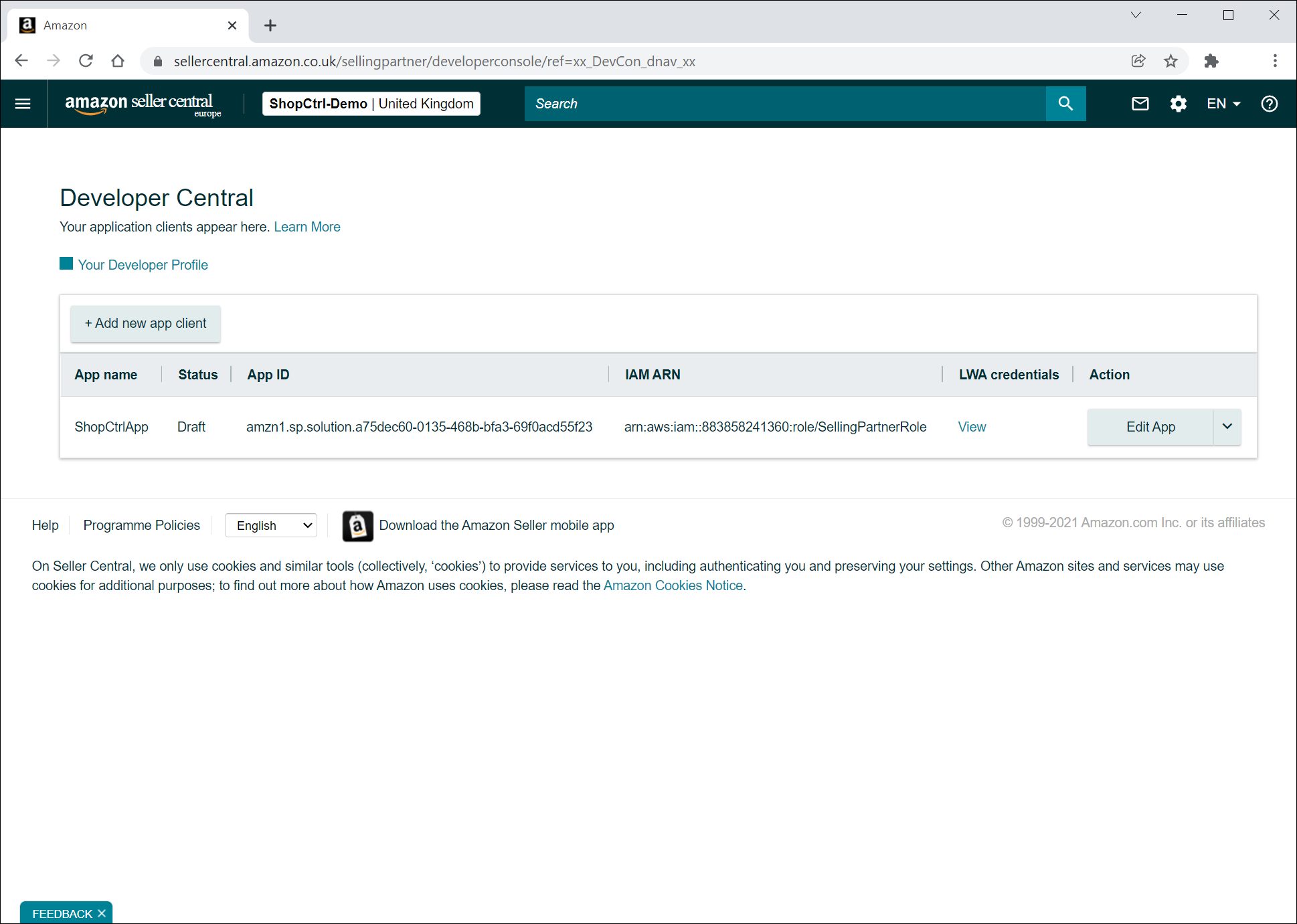Click the LWA credentials column header
Image resolution: width=1297 pixels, height=924 pixels.
(1009, 375)
